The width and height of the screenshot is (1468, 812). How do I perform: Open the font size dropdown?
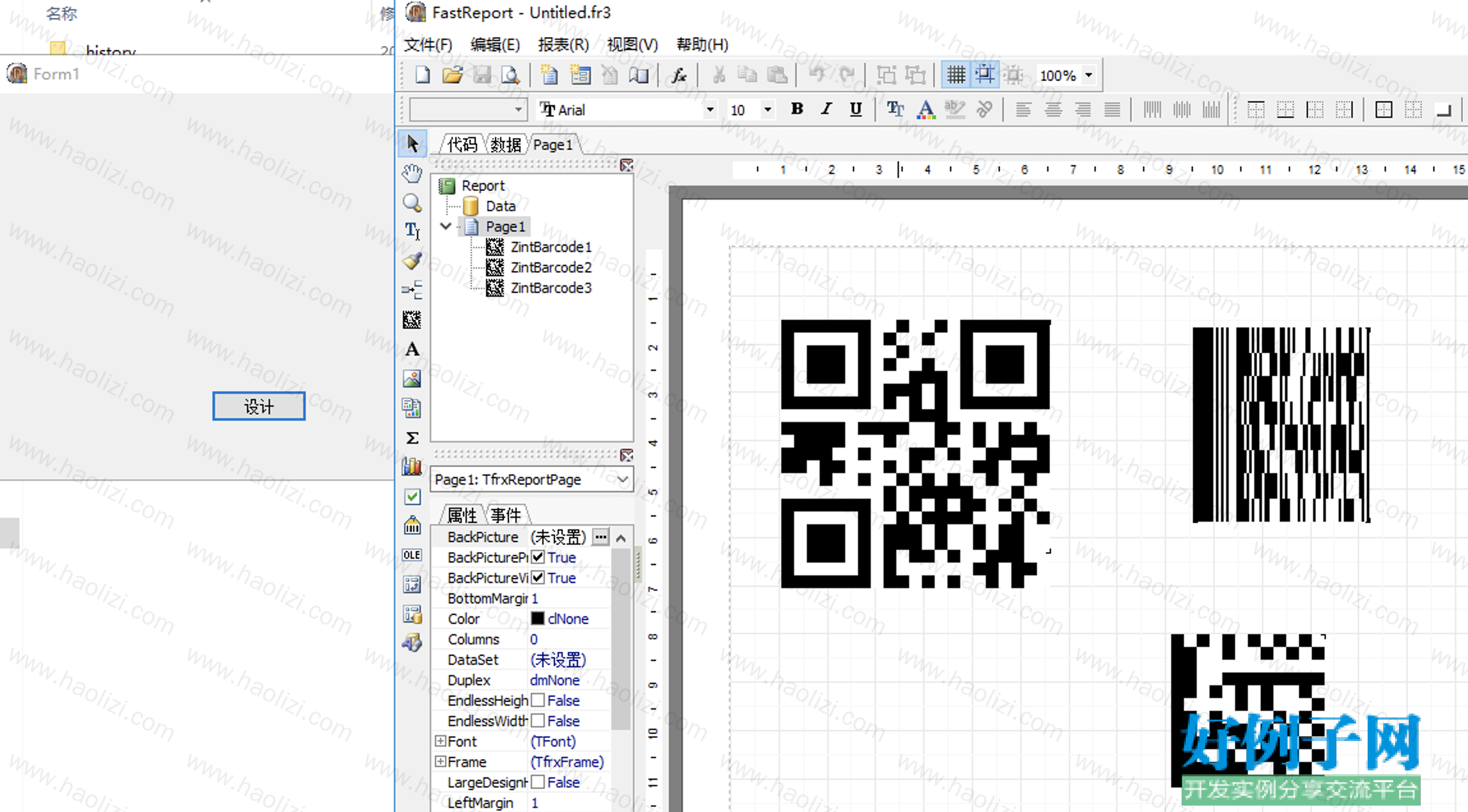click(767, 110)
